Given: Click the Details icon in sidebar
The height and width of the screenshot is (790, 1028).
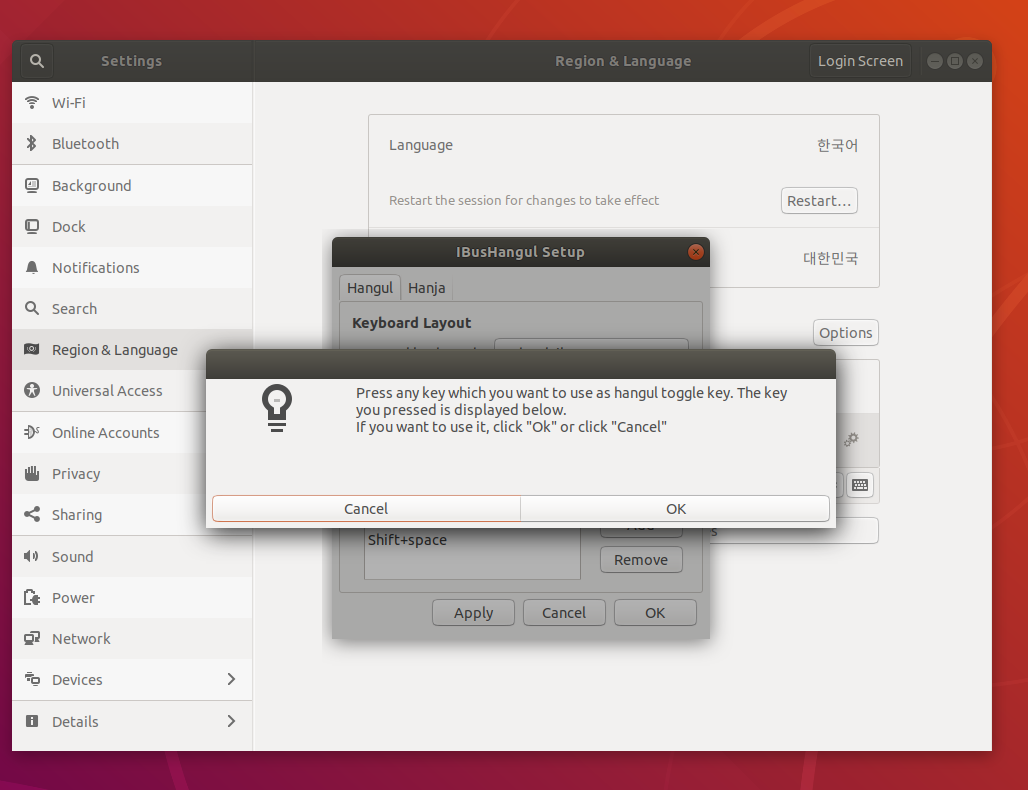Looking at the screenshot, I should click(x=31, y=721).
